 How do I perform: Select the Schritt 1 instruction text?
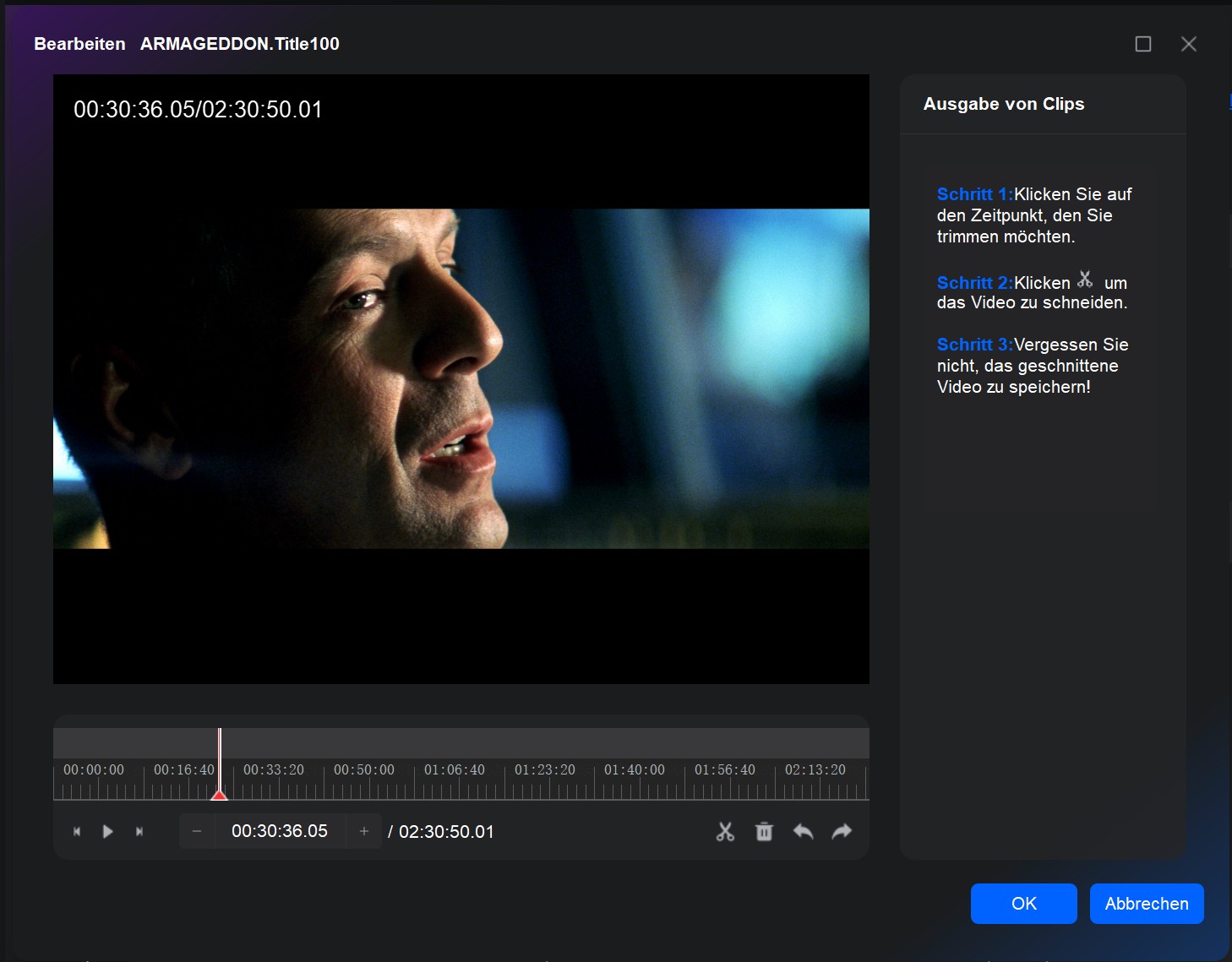[1034, 215]
